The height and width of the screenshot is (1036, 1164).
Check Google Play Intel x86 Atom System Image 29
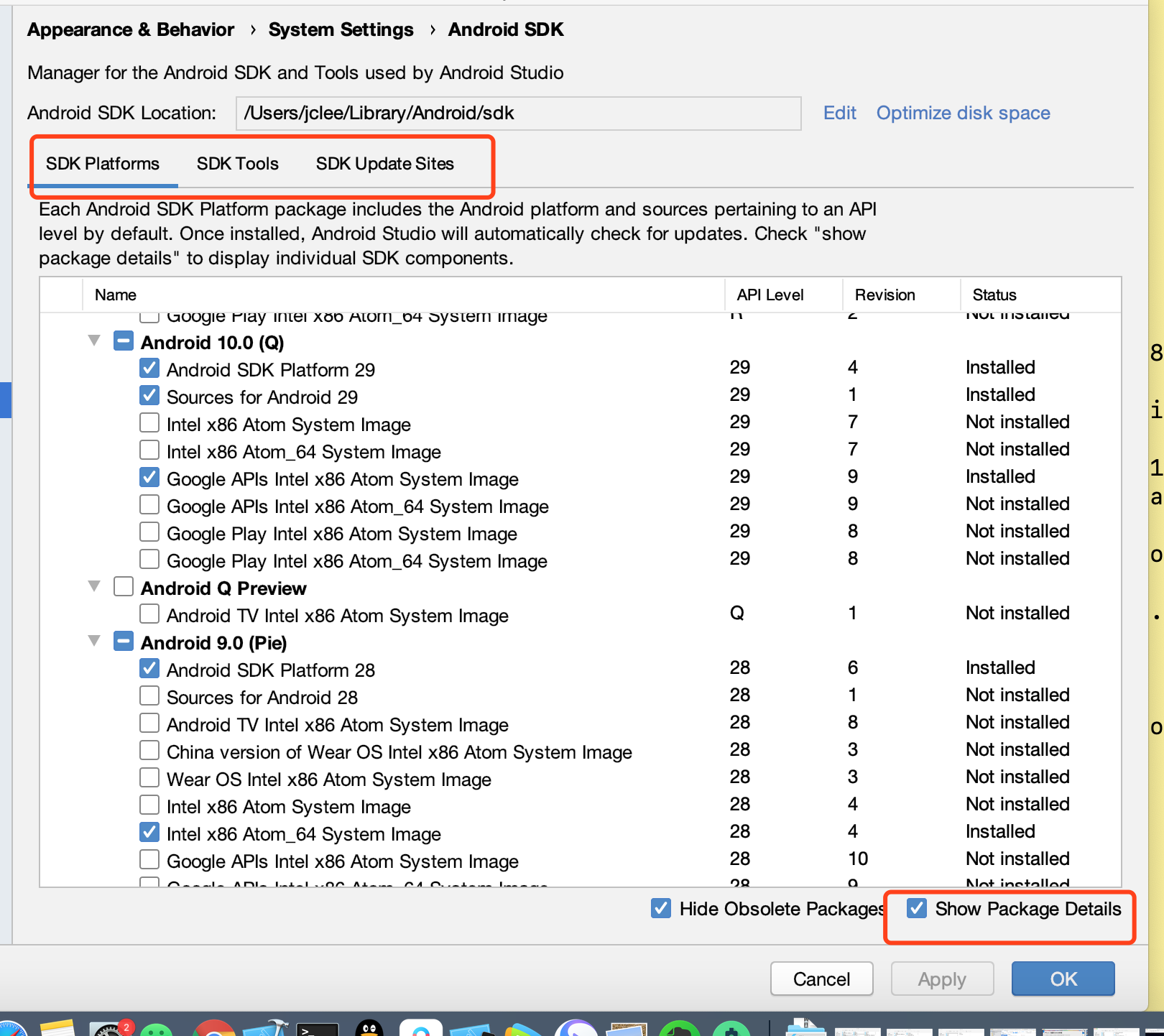coord(149,532)
